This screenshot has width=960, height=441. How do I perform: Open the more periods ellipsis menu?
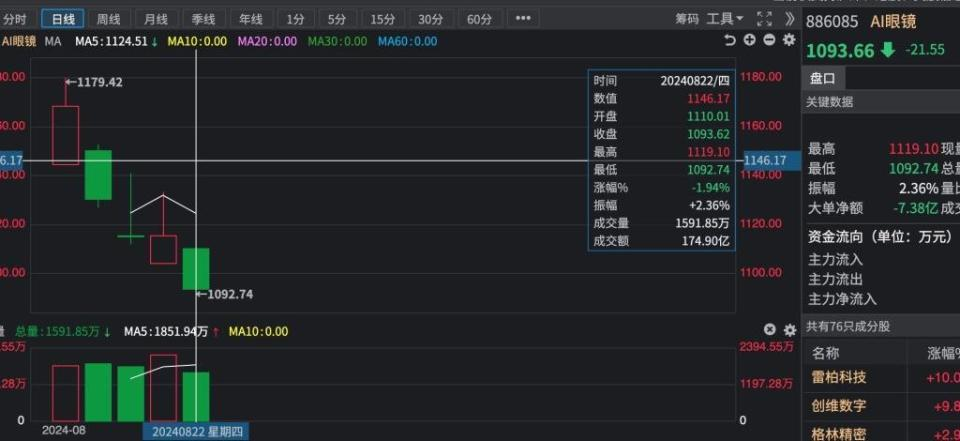pos(523,18)
